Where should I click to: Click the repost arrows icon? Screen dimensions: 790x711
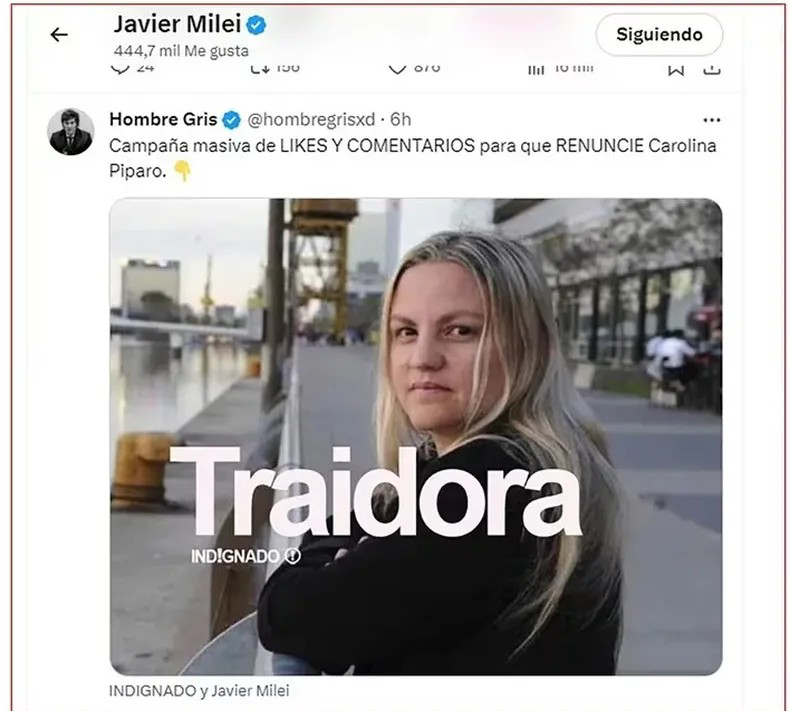(x=260, y=69)
